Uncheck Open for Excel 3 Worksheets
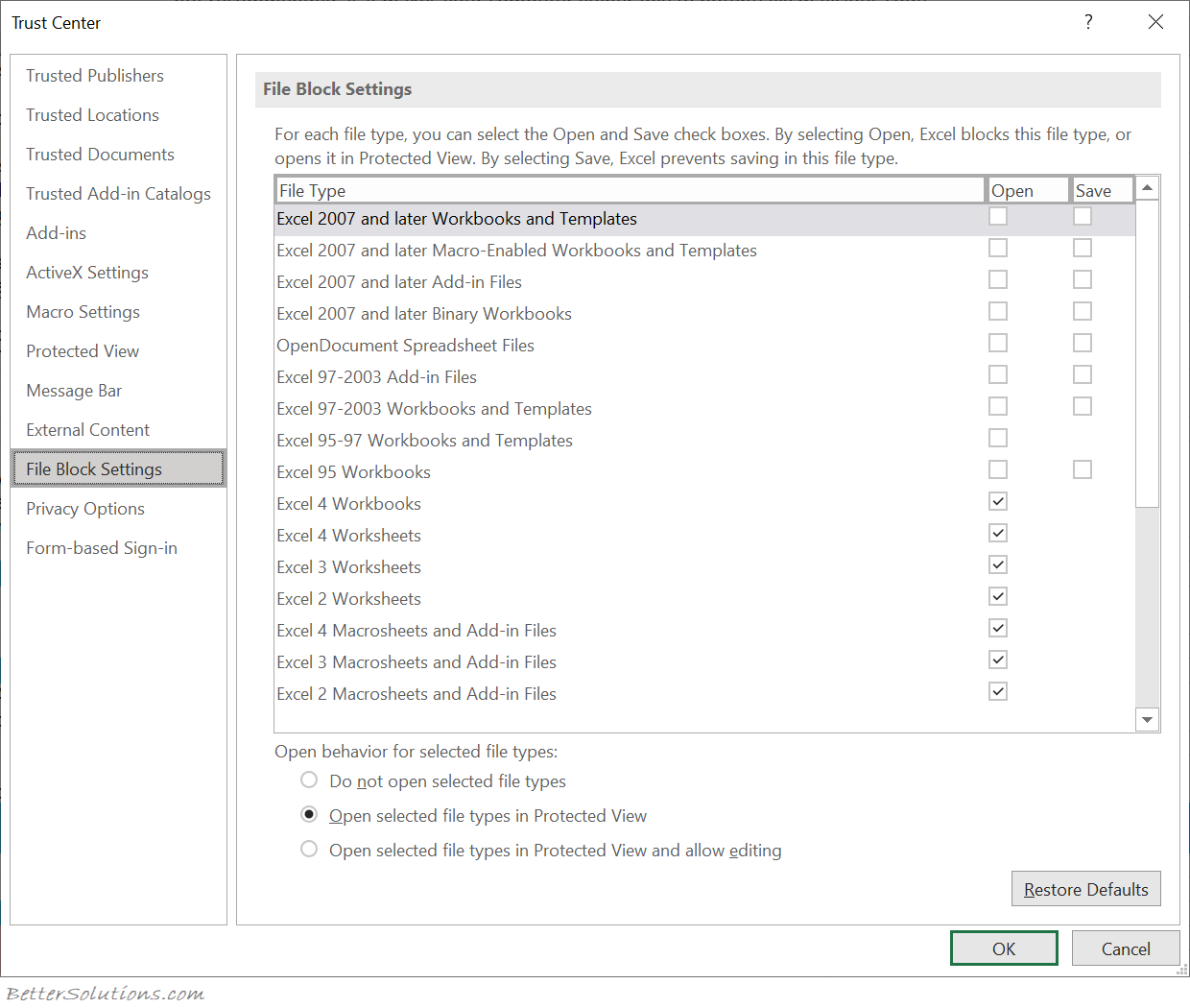Screen dimensions: 1190x1008 (x=998, y=564)
